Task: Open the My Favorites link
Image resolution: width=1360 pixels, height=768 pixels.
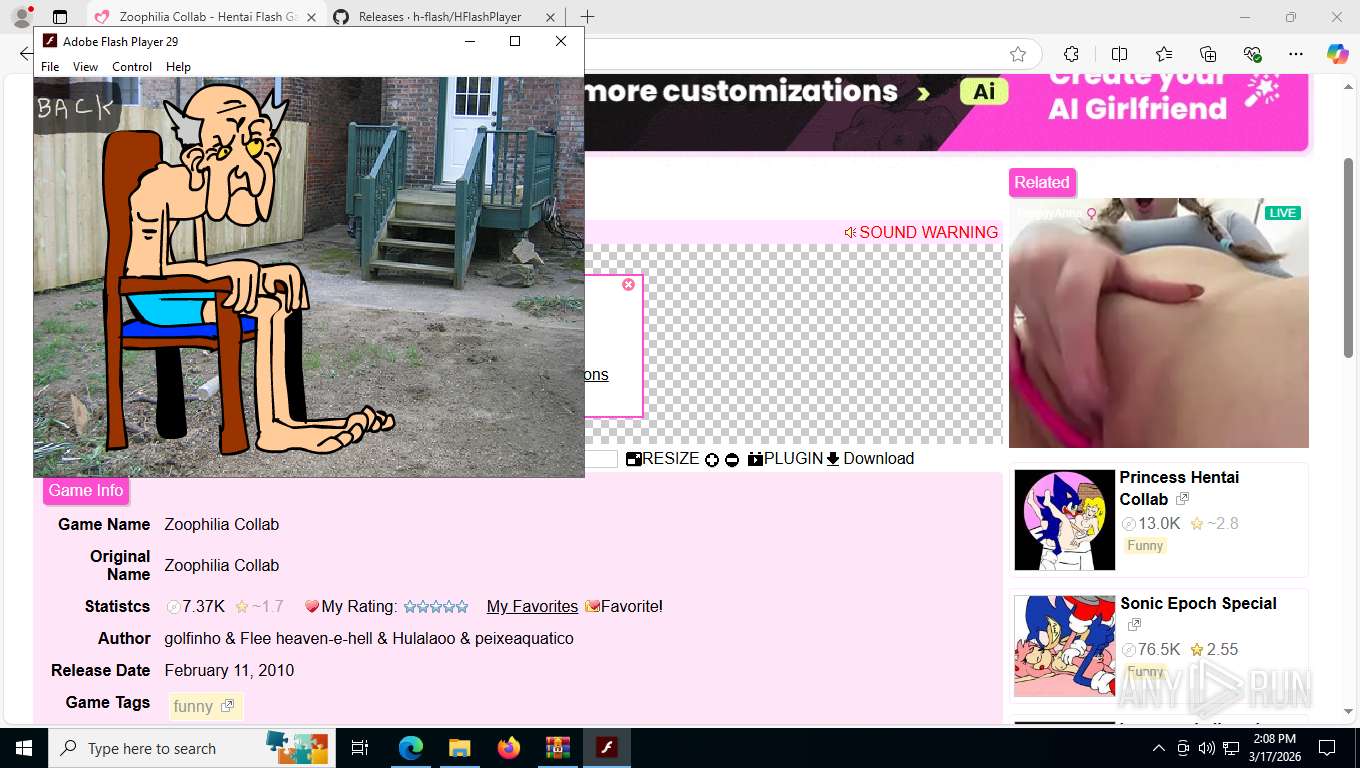Action: (532, 606)
